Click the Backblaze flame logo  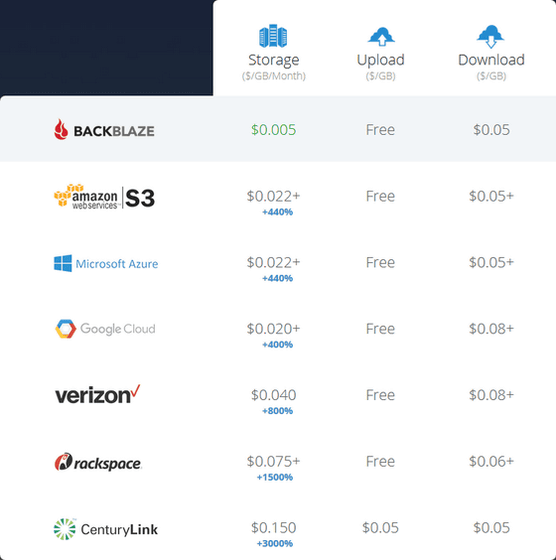(61, 129)
